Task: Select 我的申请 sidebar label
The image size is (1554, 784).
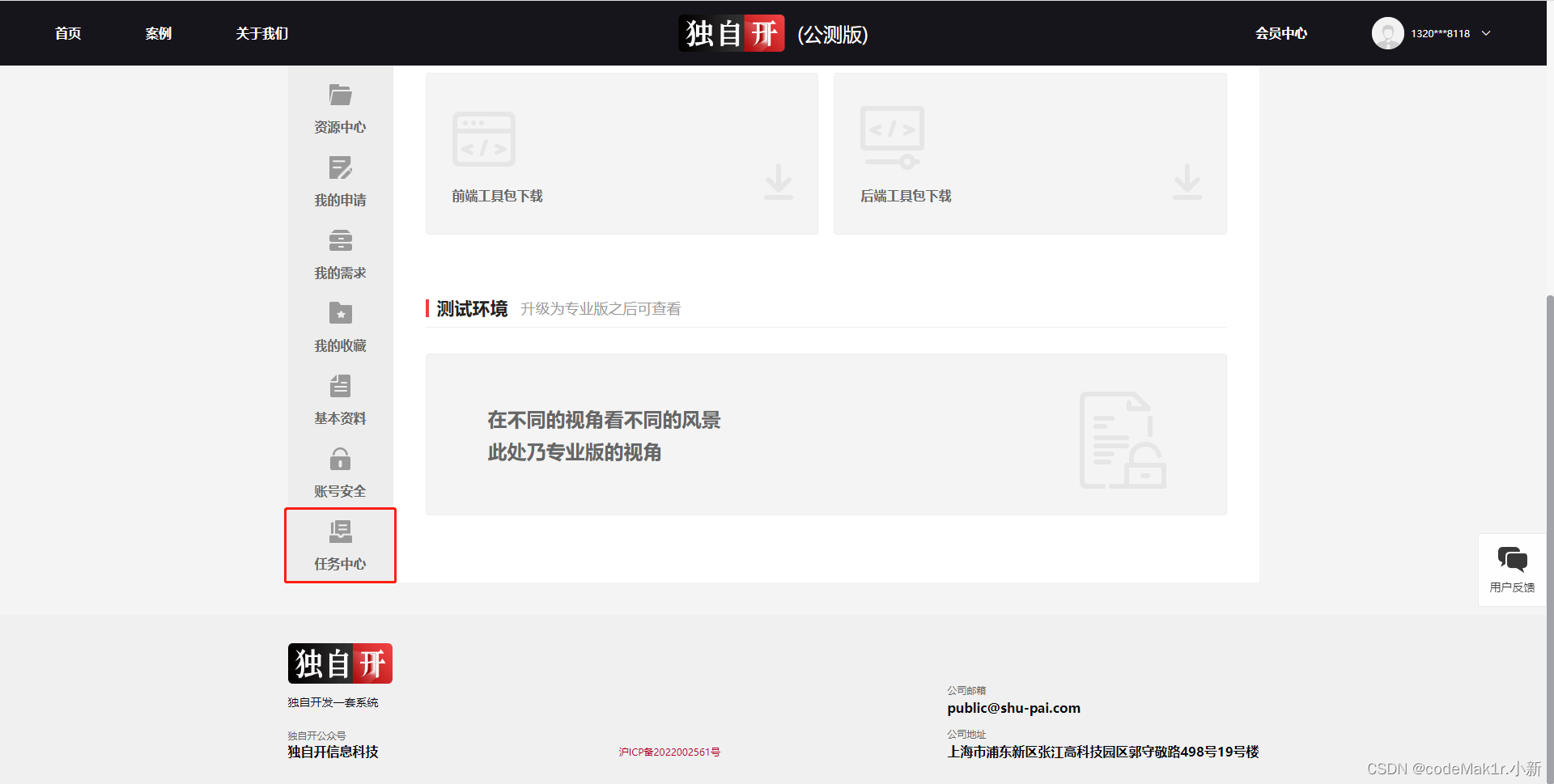Action: point(340,200)
